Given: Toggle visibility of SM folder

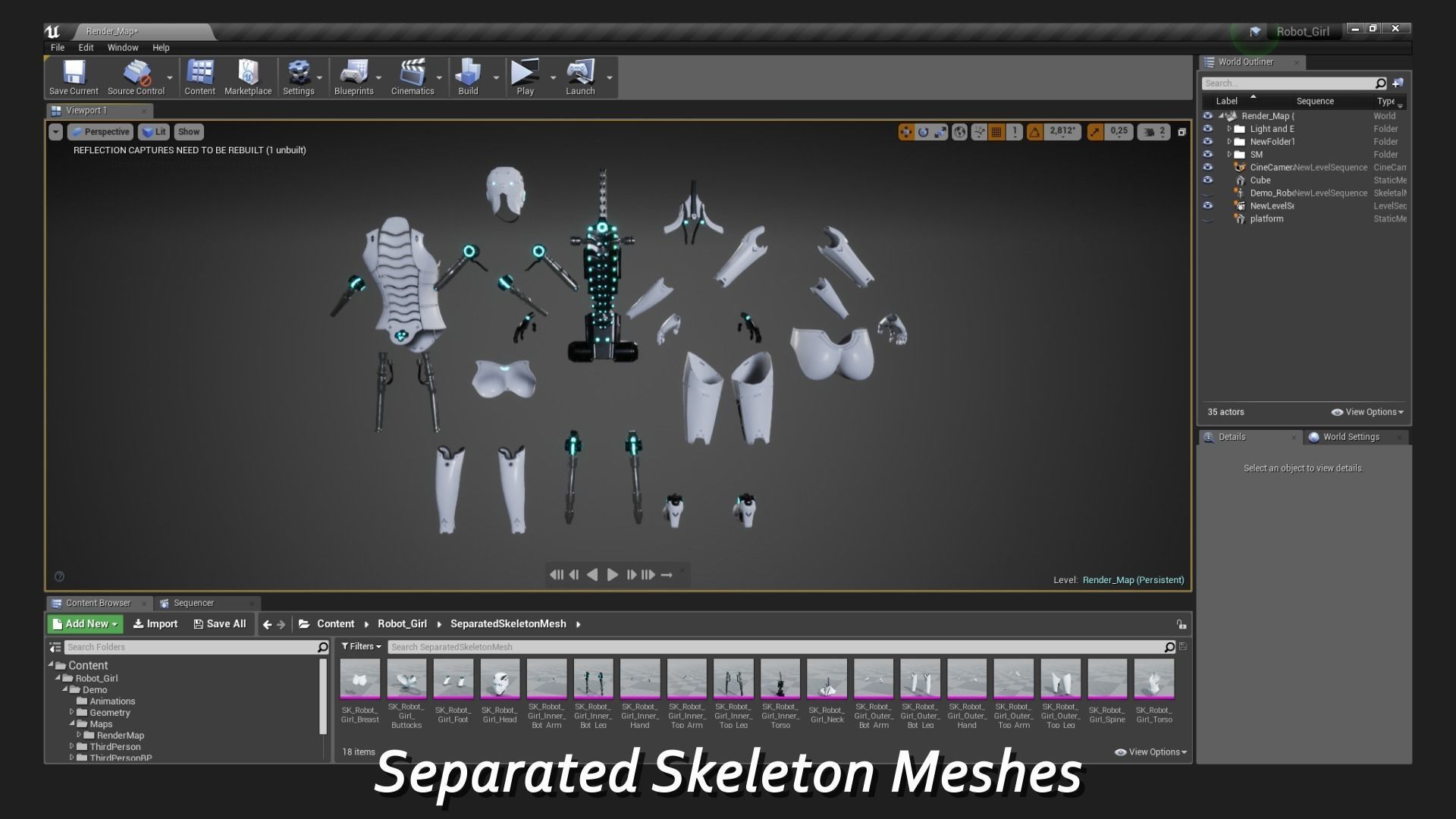Looking at the screenshot, I should pos(1208,155).
